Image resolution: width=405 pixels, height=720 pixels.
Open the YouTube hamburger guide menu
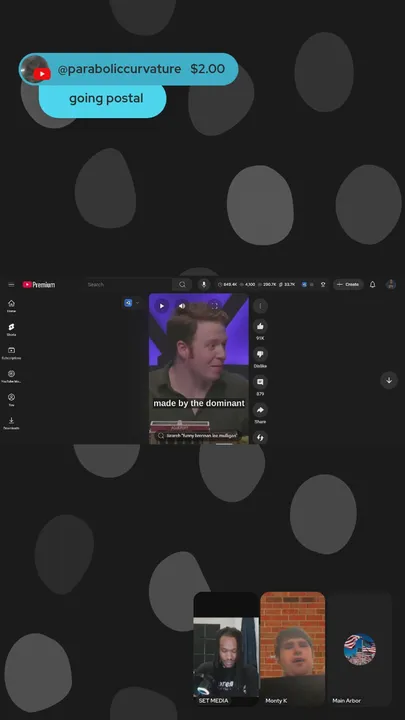click(x=11, y=285)
